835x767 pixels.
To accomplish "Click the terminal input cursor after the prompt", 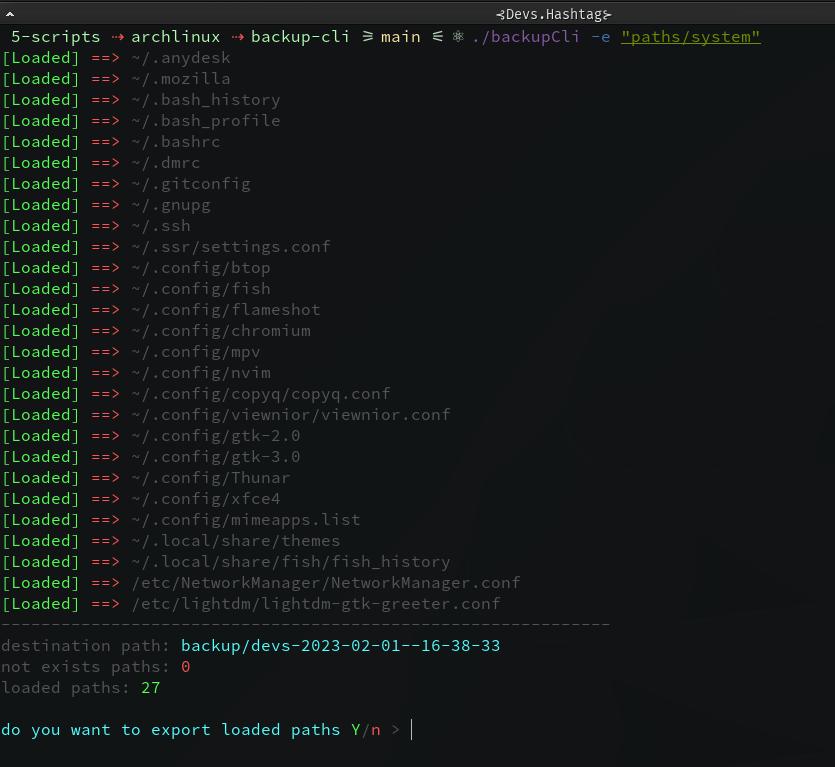I will [x=412, y=730].
